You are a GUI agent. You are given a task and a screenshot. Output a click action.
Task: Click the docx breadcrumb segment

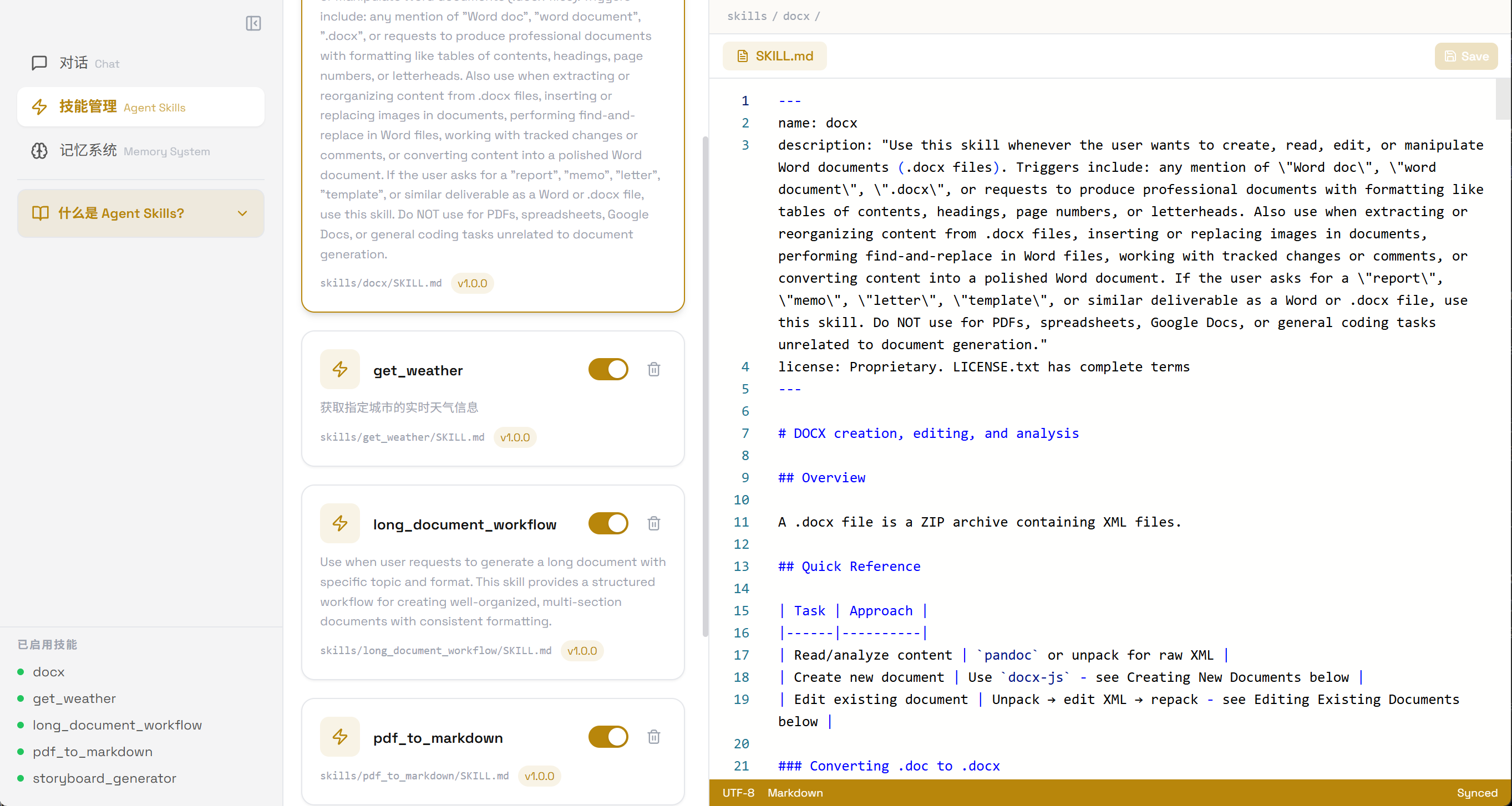pos(796,16)
